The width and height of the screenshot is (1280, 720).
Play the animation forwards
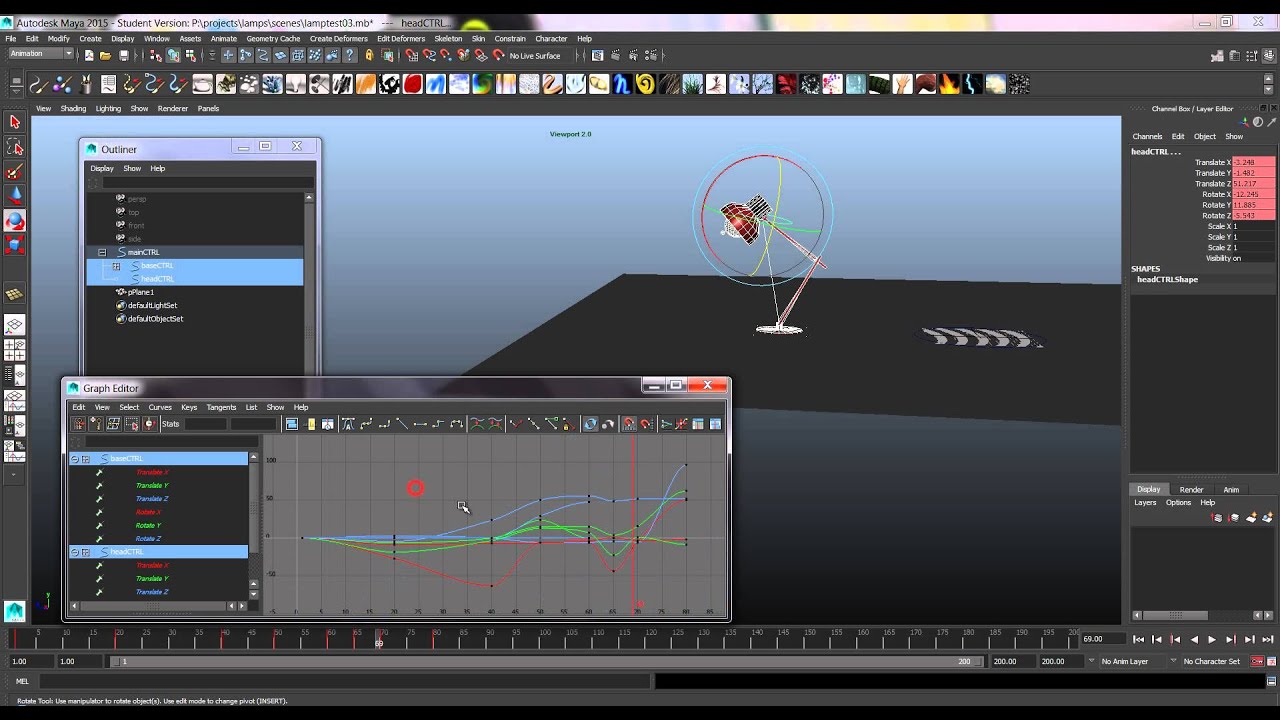(x=1212, y=639)
